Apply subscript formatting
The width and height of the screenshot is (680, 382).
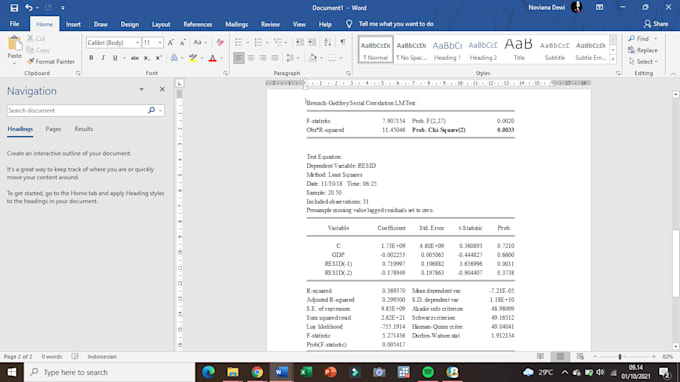(147, 58)
